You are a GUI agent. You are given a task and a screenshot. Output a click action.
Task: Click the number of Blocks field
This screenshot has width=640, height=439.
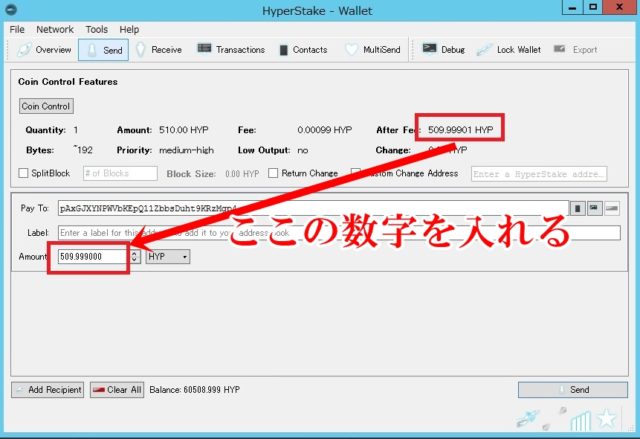pyautogui.click(x=120, y=173)
